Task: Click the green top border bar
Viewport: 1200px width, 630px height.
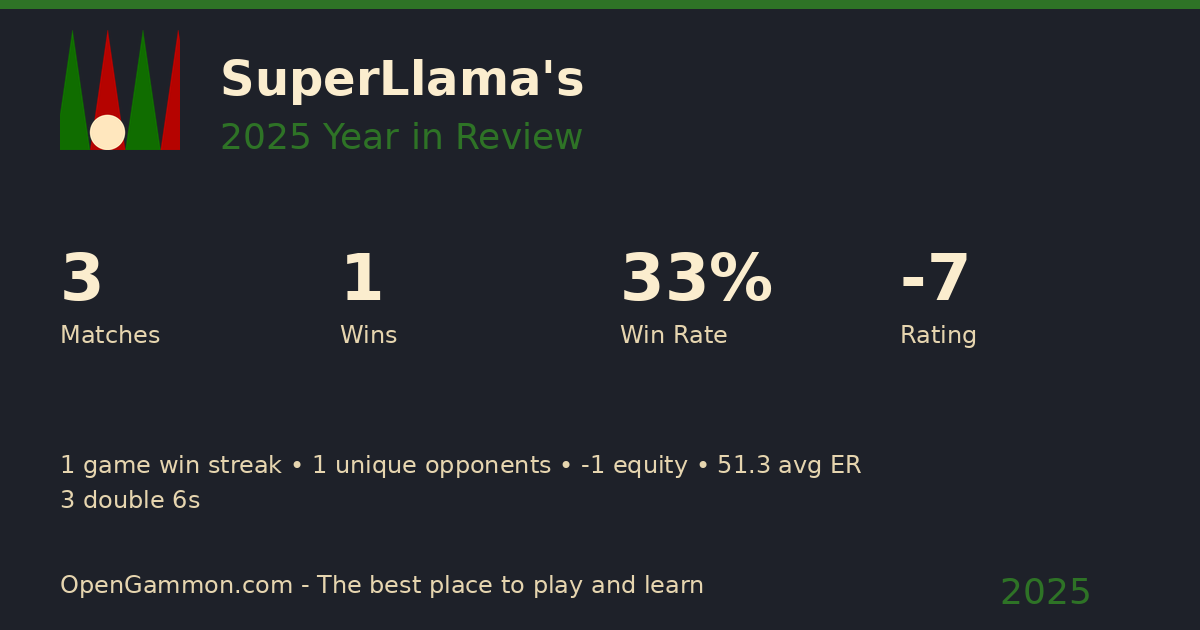Action: pos(600,4)
